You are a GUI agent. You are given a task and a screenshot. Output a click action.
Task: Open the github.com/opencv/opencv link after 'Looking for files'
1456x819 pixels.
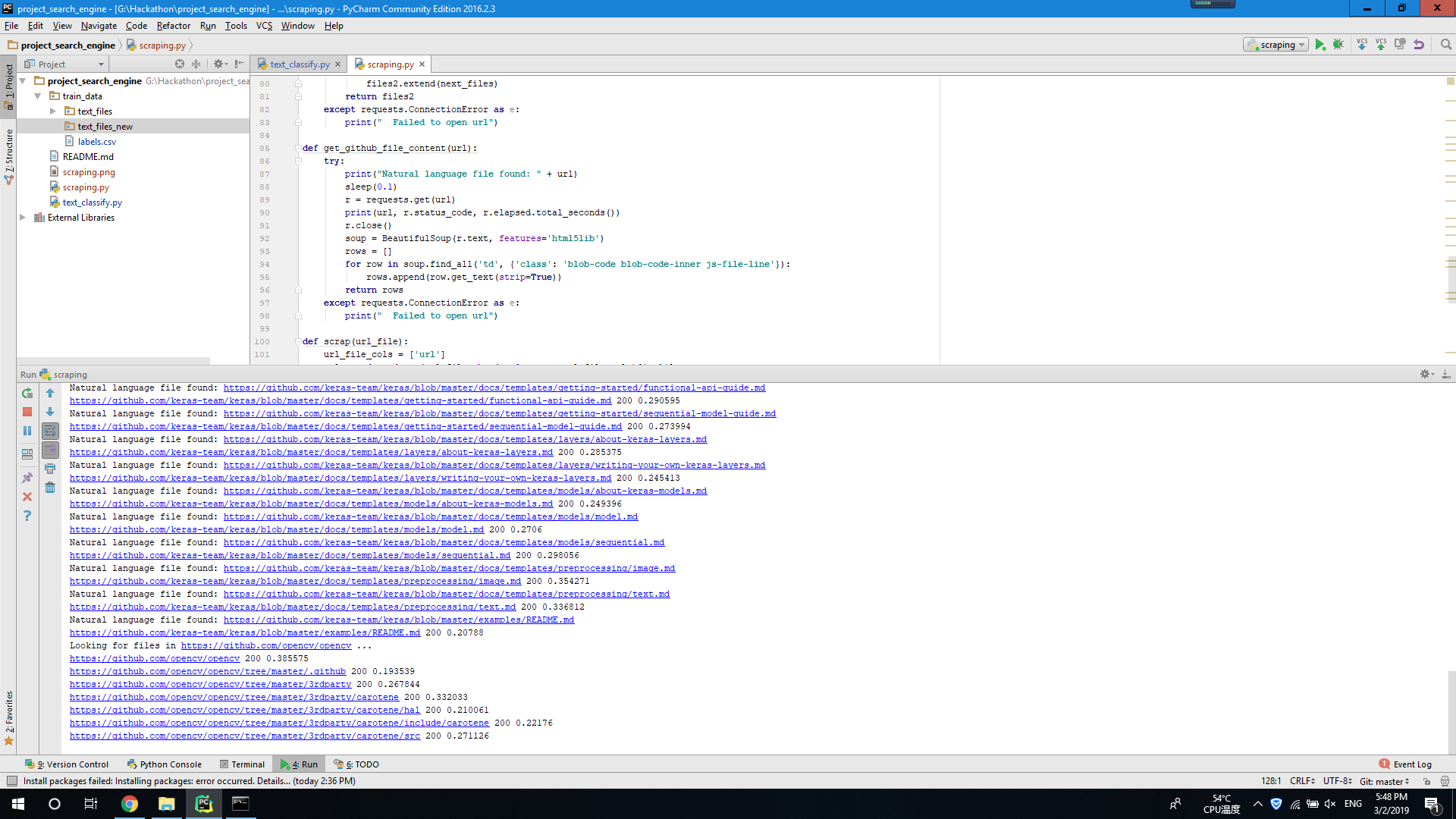click(265, 646)
